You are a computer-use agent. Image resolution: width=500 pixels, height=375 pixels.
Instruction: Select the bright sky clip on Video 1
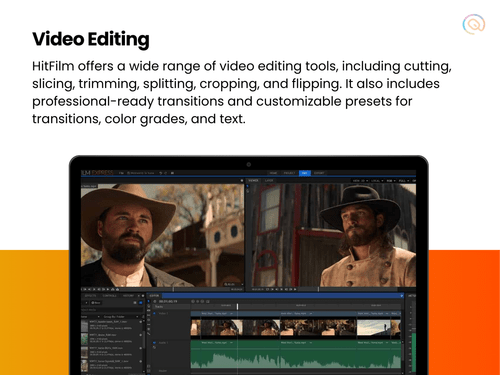(x=374, y=328)
